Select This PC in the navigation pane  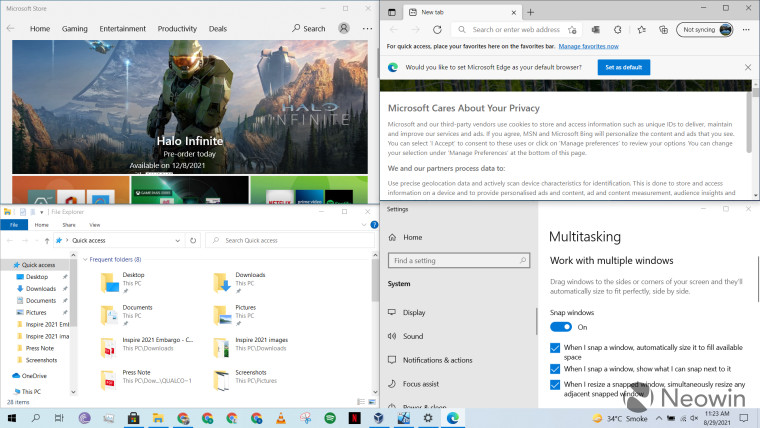tap(28, 392)
